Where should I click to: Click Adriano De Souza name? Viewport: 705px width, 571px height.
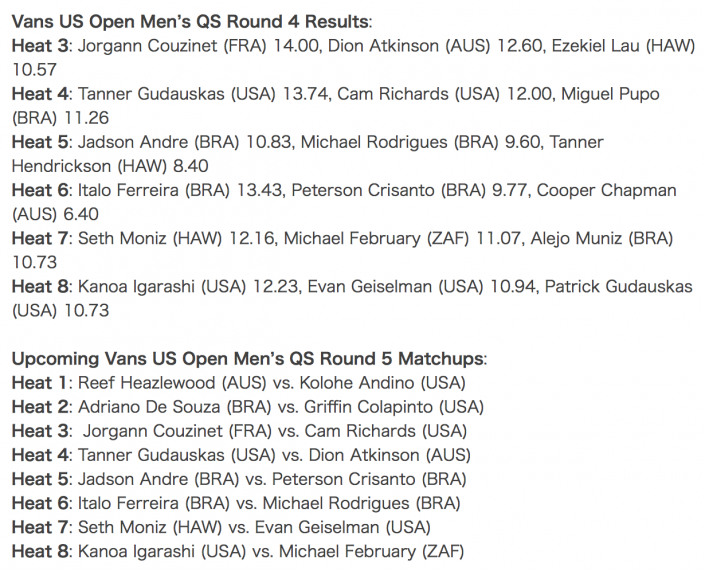click(x=149, y=407)
